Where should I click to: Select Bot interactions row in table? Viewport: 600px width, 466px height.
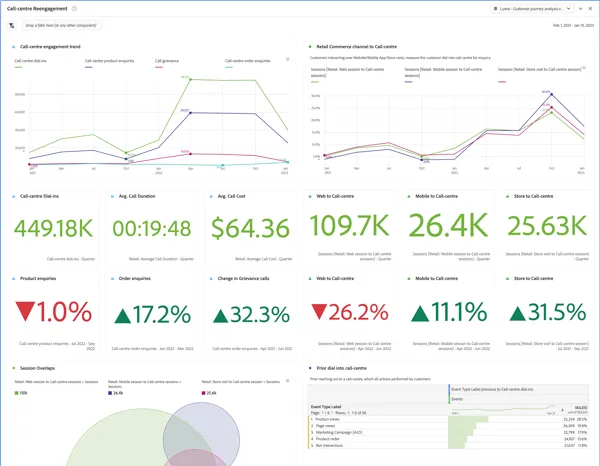pyautogui.click(x=448, y=445)
